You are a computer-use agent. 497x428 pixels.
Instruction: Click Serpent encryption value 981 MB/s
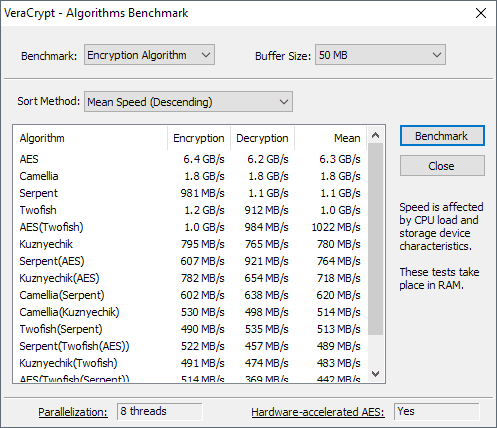click(203, 193)
